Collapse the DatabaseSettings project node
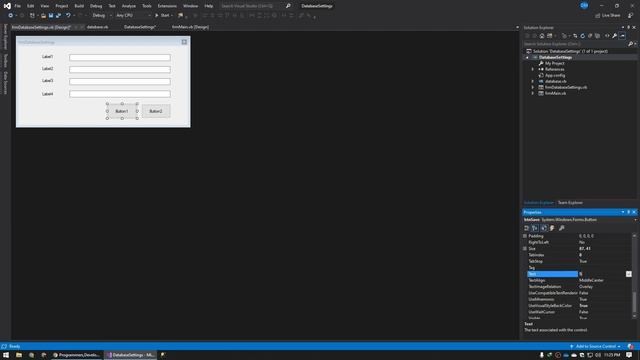This screenshot has height=360, width=640. (527, 58)
